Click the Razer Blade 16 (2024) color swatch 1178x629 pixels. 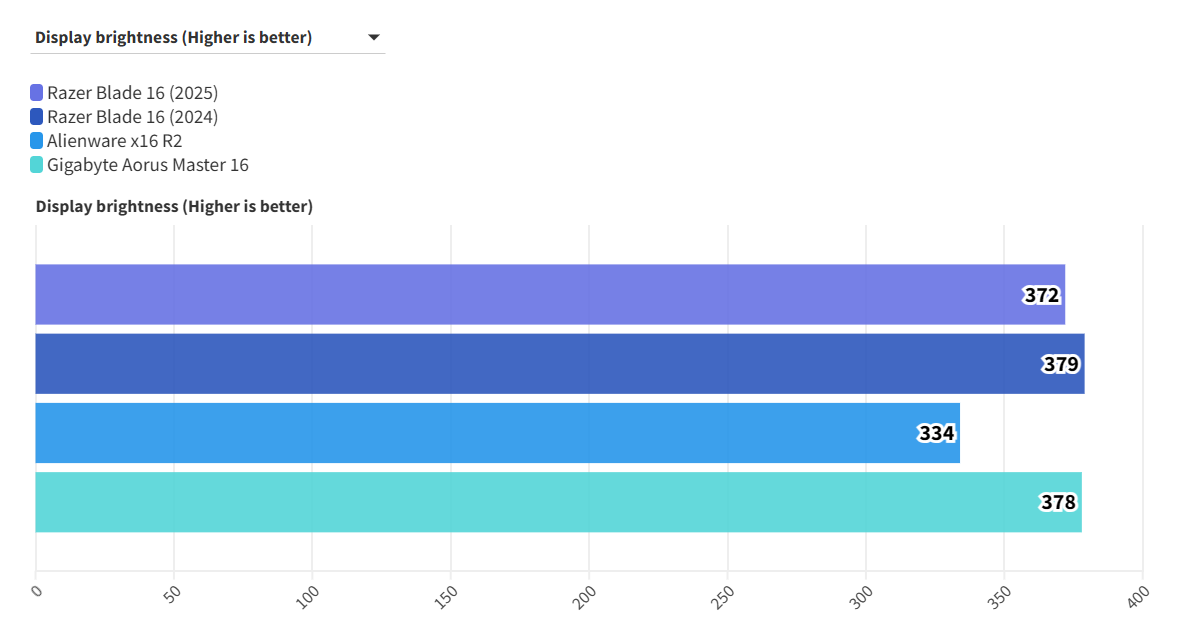(37, 117)
